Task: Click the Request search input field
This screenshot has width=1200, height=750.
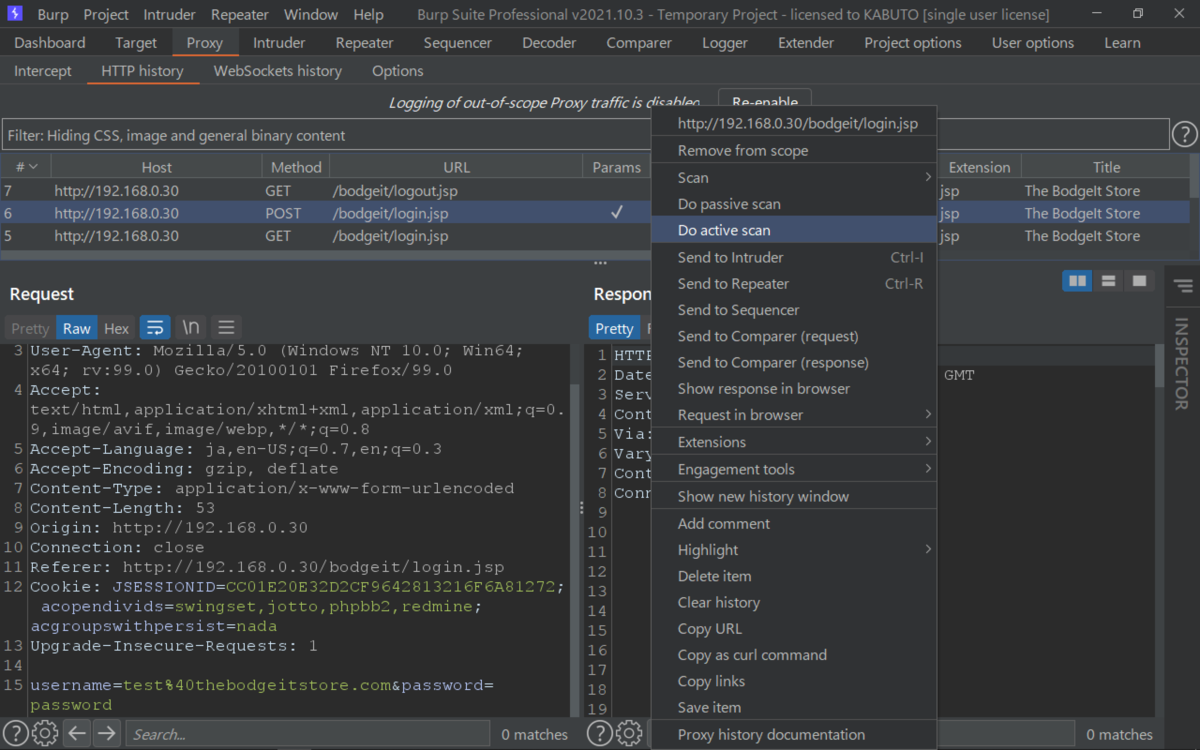Action: (x=307, y=734)
